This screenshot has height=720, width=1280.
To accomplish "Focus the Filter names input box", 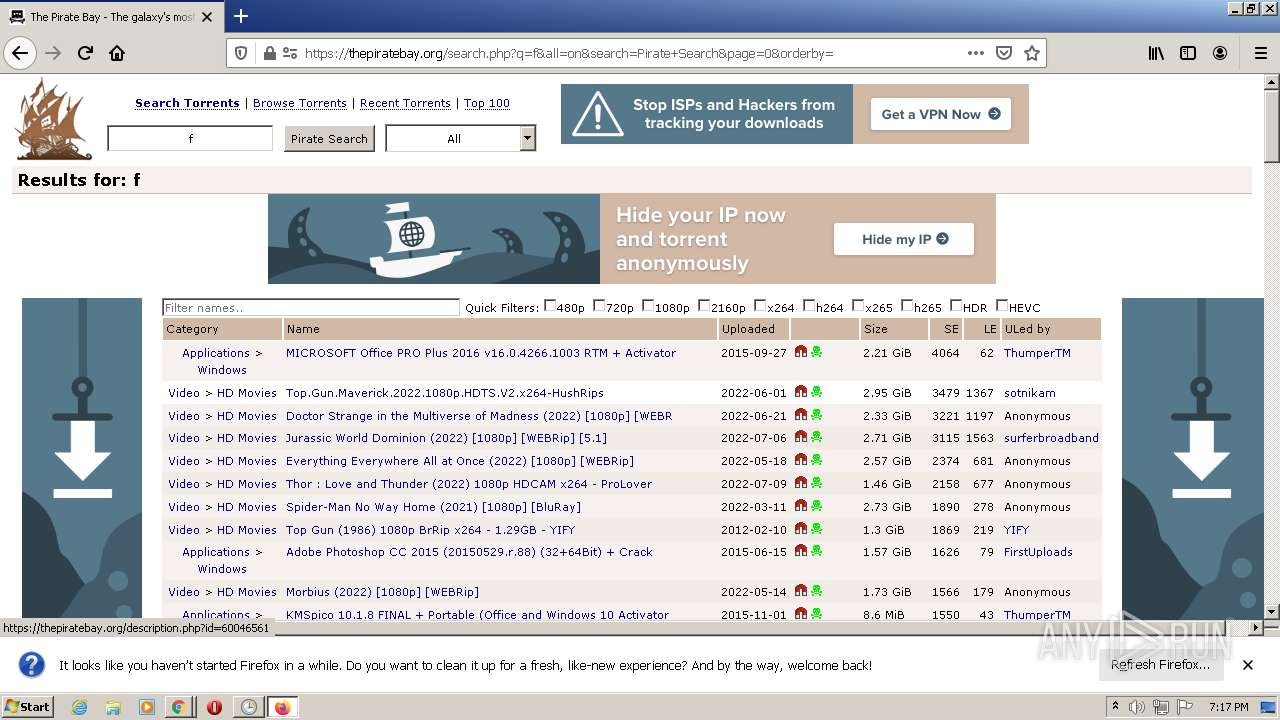I will (311, 307).
